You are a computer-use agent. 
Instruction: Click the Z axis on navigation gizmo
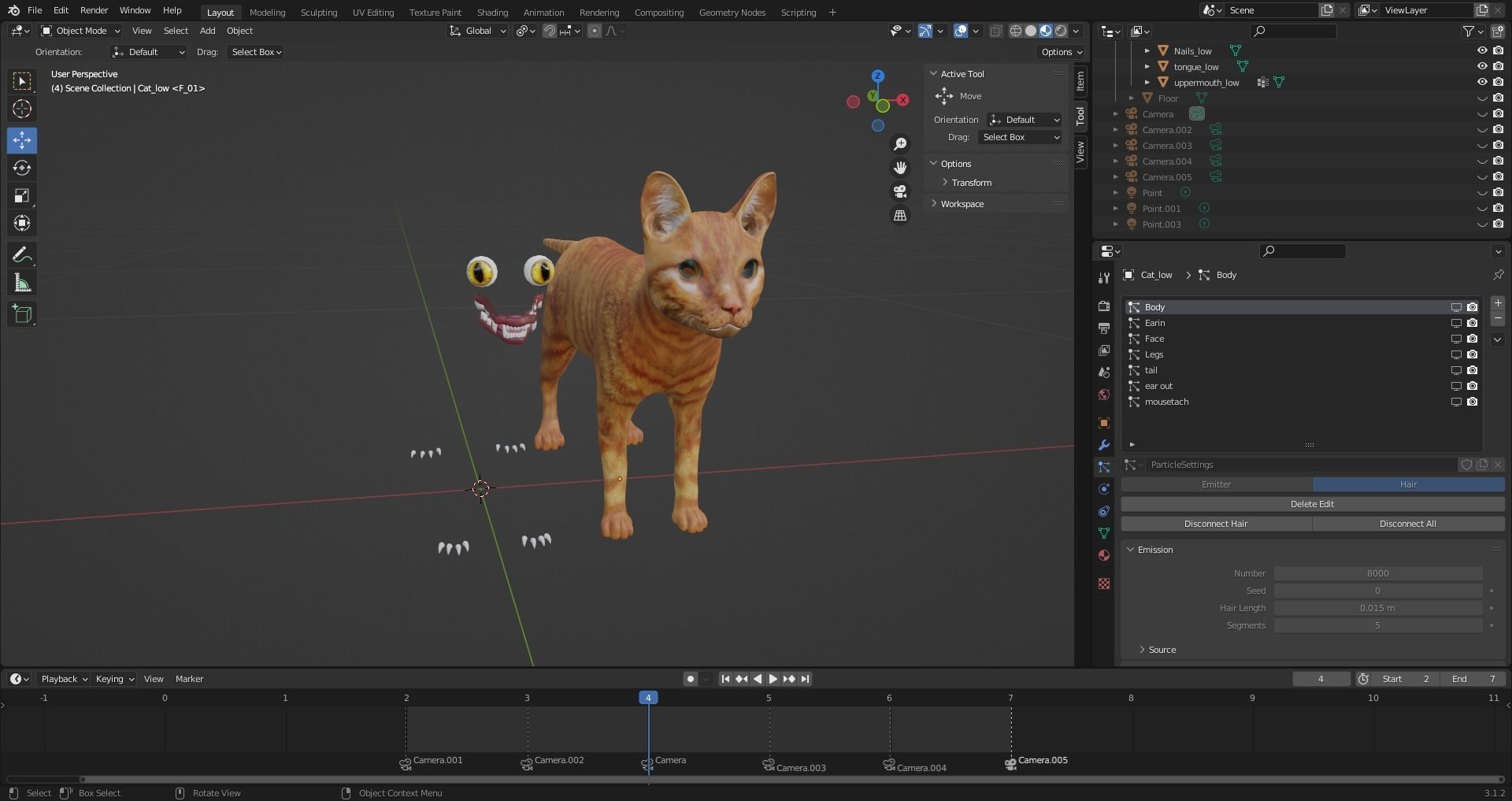878,76
